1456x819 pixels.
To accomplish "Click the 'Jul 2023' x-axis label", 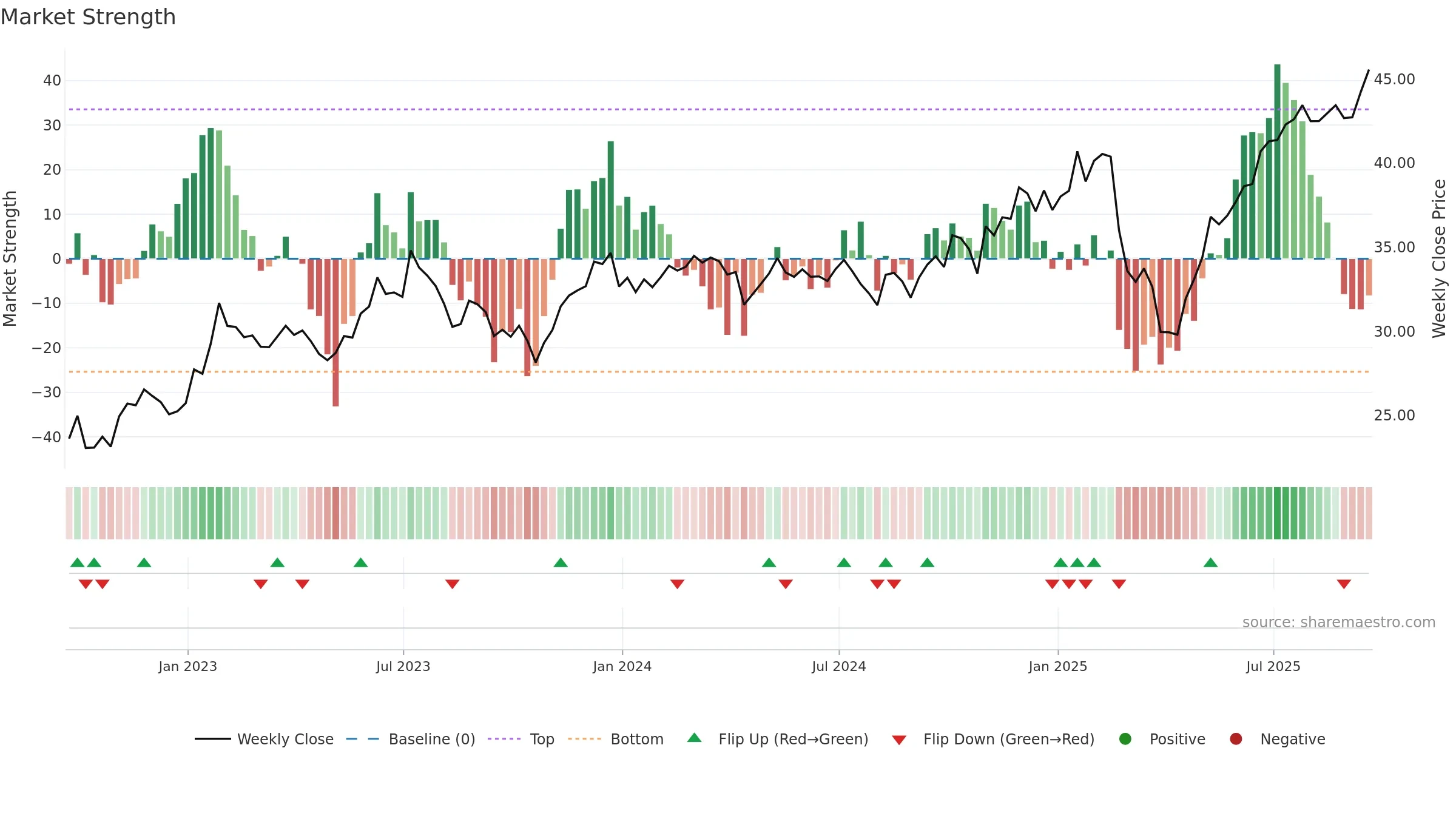I will pos(403,666).
